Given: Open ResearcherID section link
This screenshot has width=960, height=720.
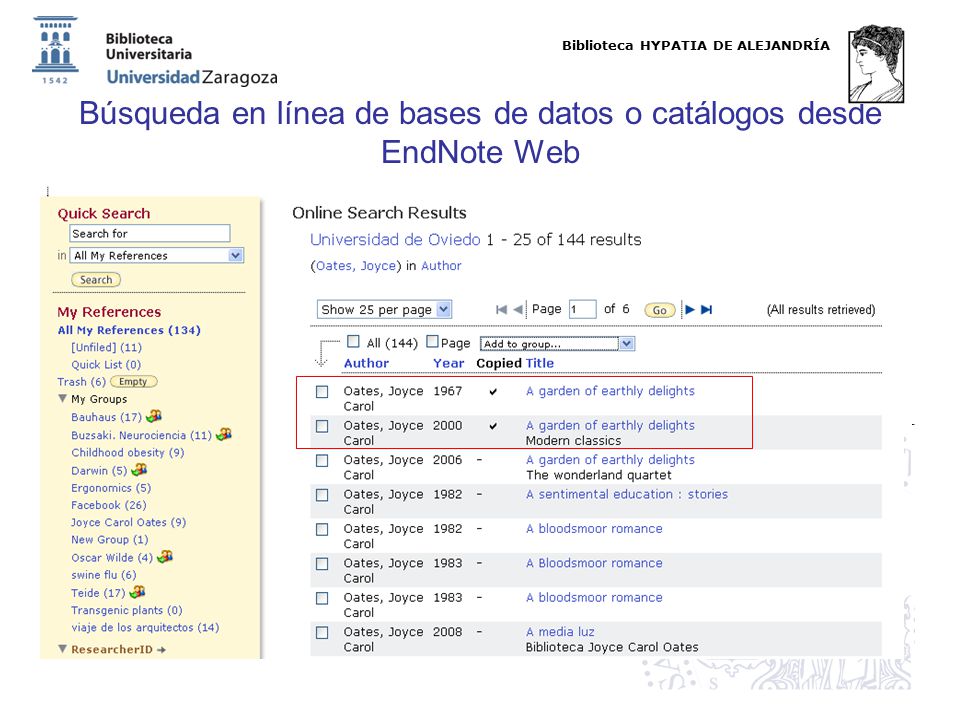Looking at the screenshot, I should 111,650.
